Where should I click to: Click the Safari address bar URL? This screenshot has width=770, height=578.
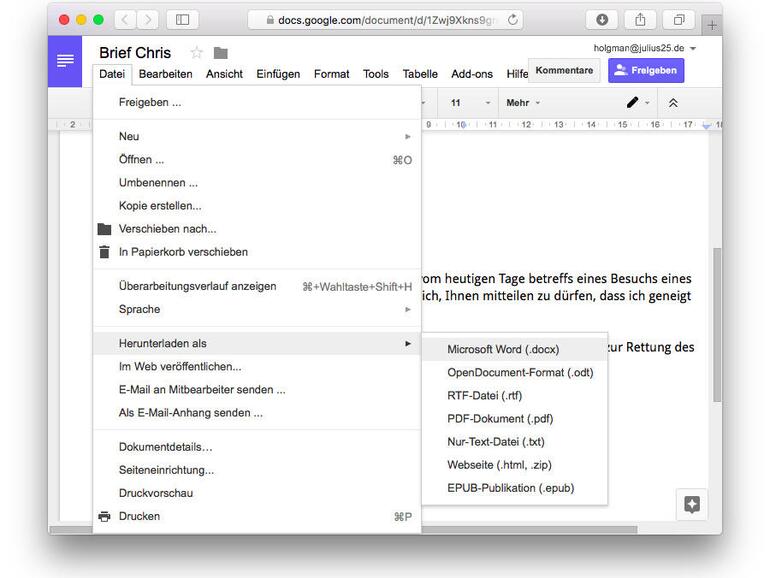click(387, 20)
